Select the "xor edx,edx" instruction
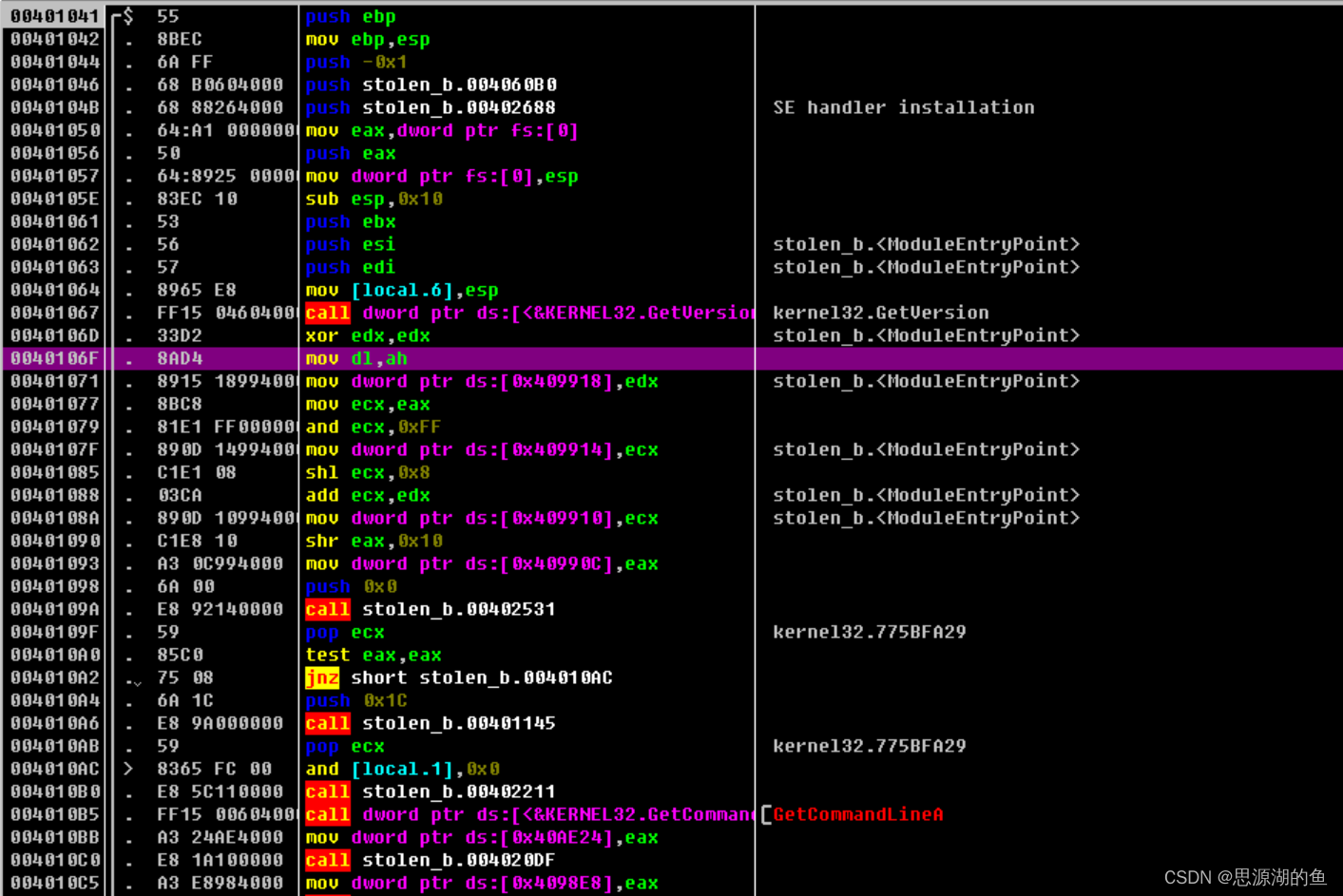Viewport: 1343px width, 896px height. pos(368,335)
